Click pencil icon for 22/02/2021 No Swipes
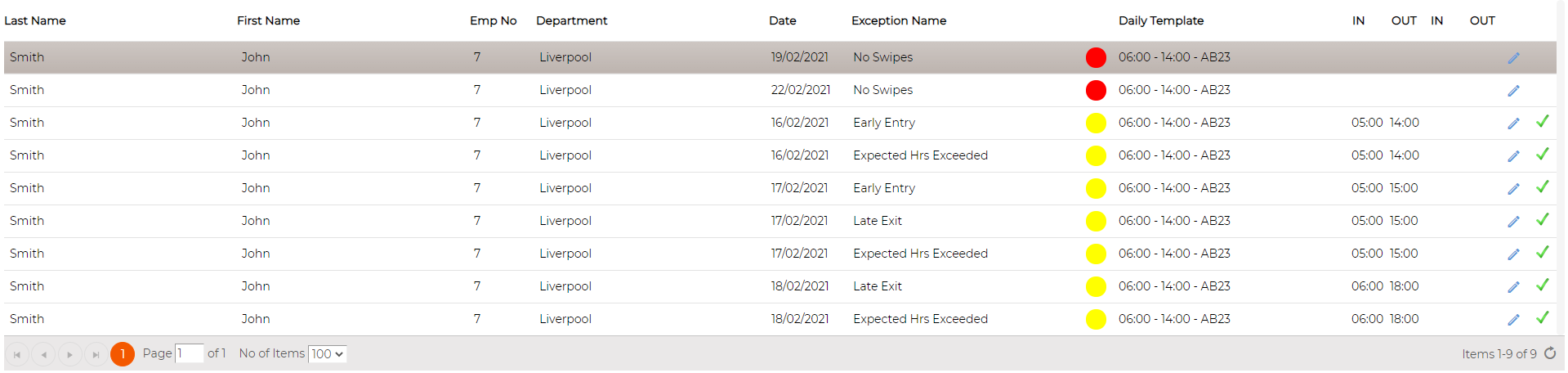 point(1513,91)
